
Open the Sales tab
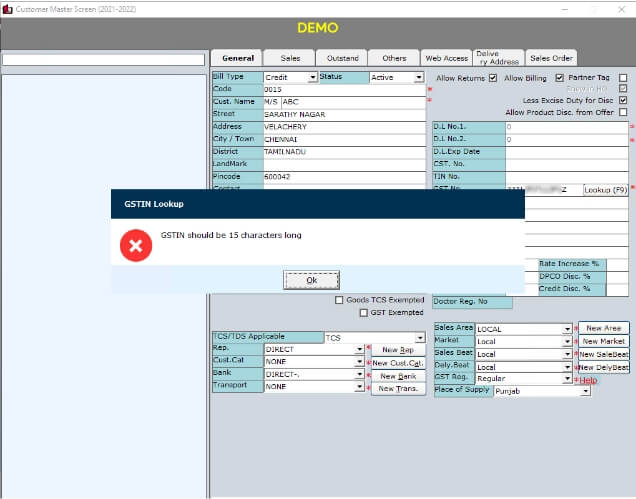[x=290, y=58]
